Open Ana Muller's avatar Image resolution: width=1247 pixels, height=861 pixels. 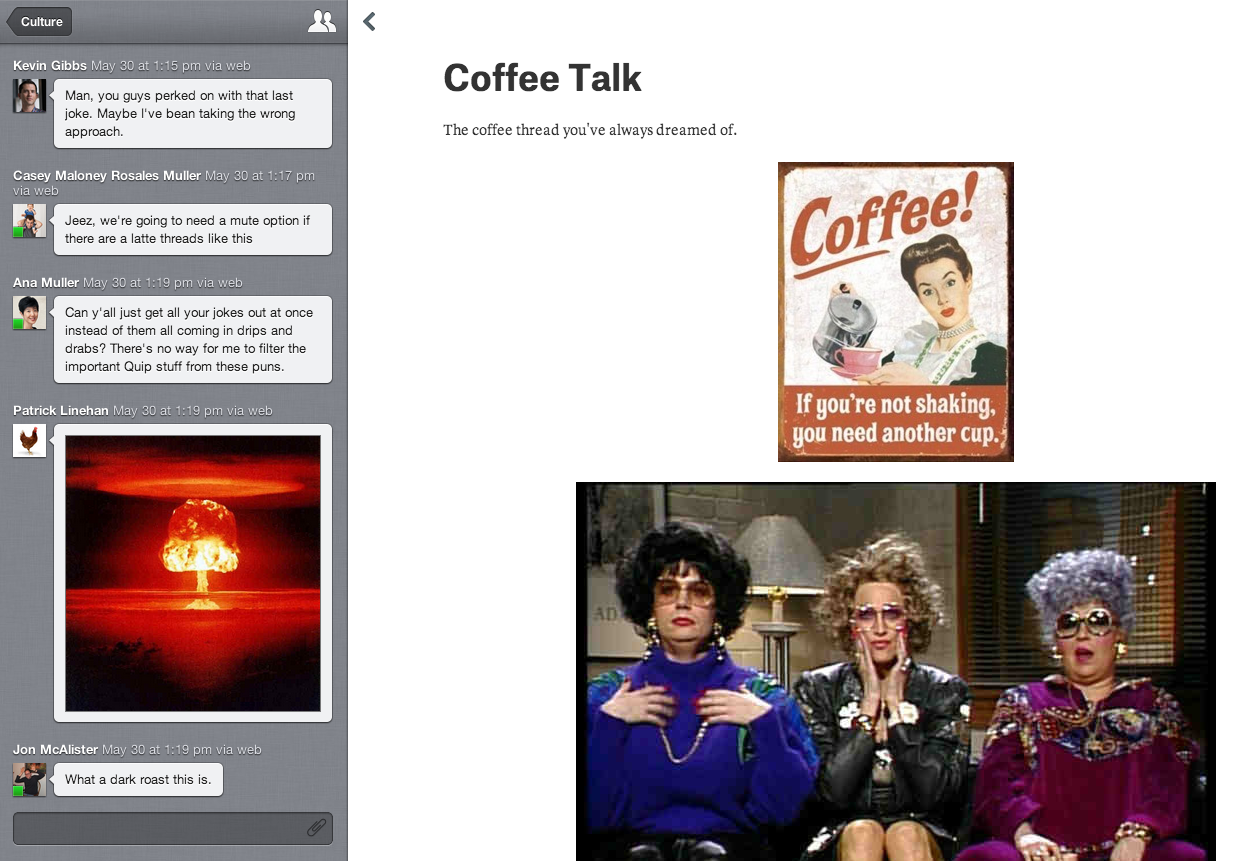tap(29, 313)
